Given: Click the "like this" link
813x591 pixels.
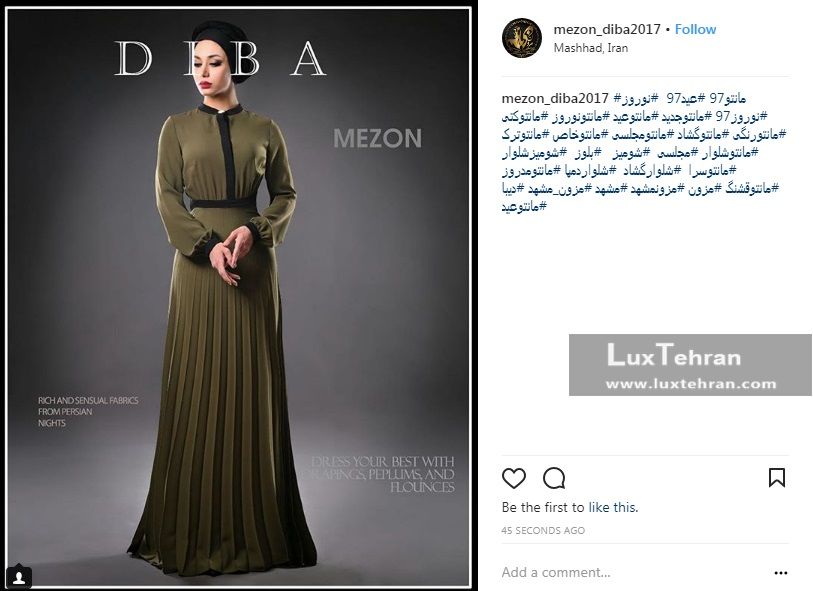Looking at the screenshot, I should [613, 507].
